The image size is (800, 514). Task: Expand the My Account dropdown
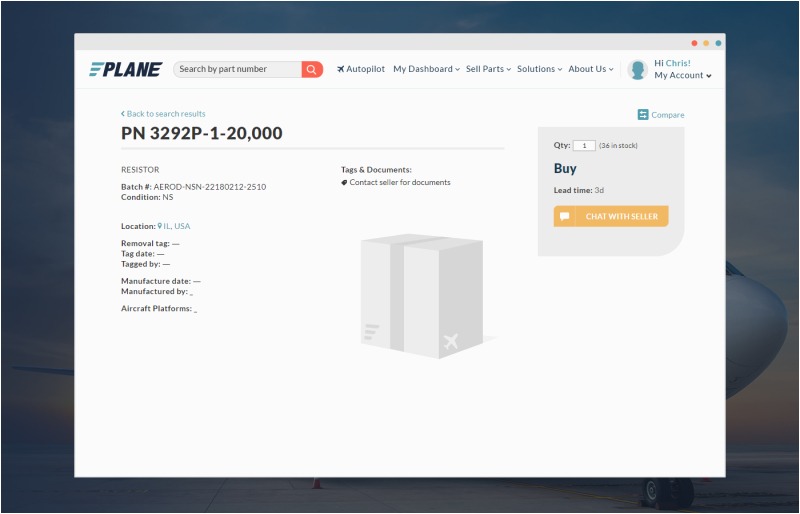[x=683, y=76]
